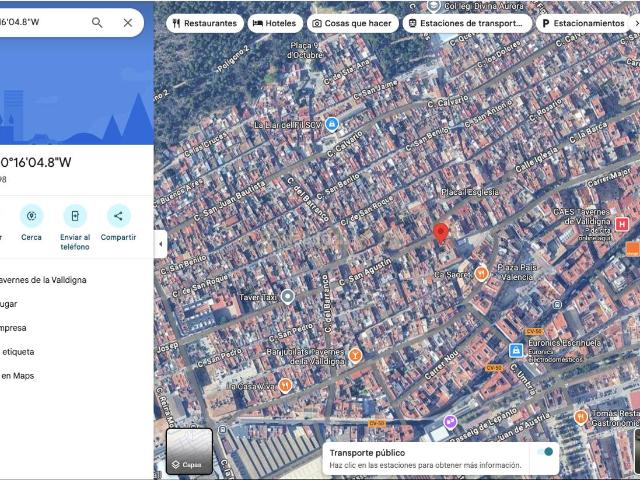
Task: Open the Capas layers thumbnail
Action: point(189,451)
